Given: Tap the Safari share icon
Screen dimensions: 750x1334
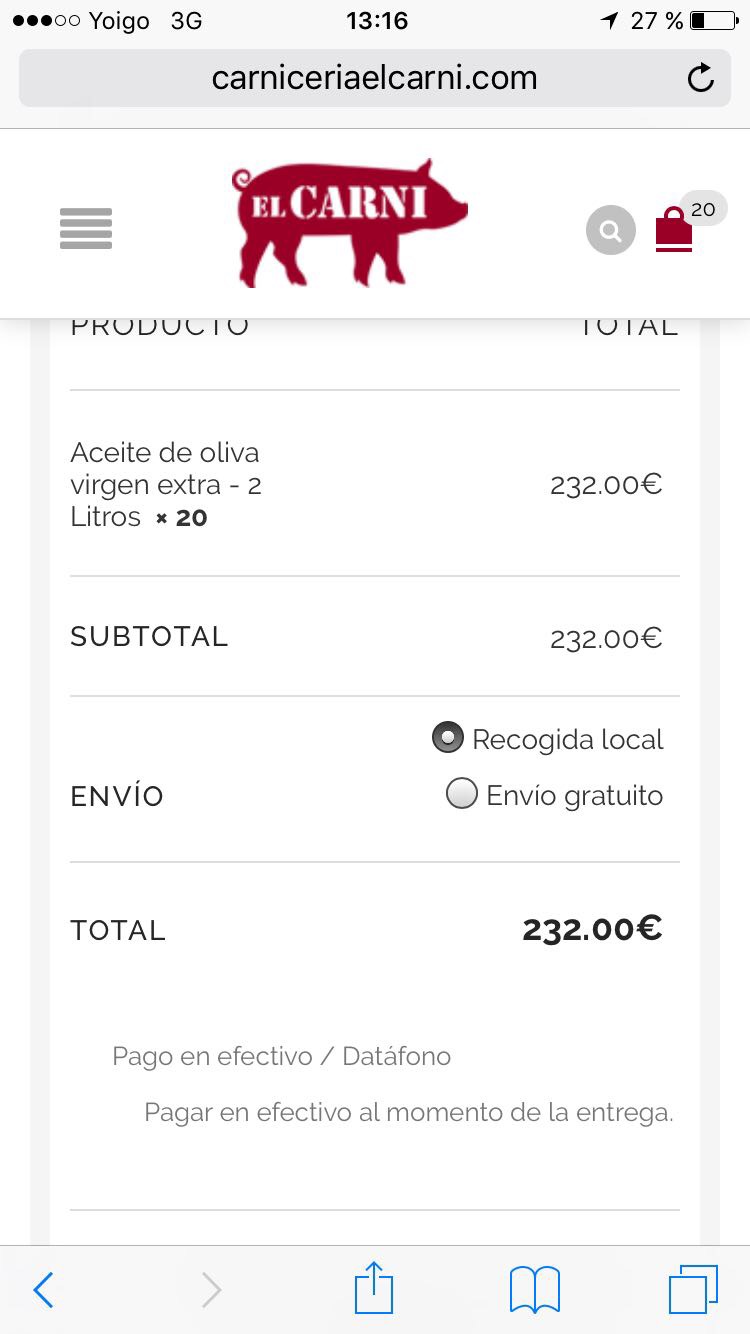Looking at the screenshot, I should click(374, 1288).
